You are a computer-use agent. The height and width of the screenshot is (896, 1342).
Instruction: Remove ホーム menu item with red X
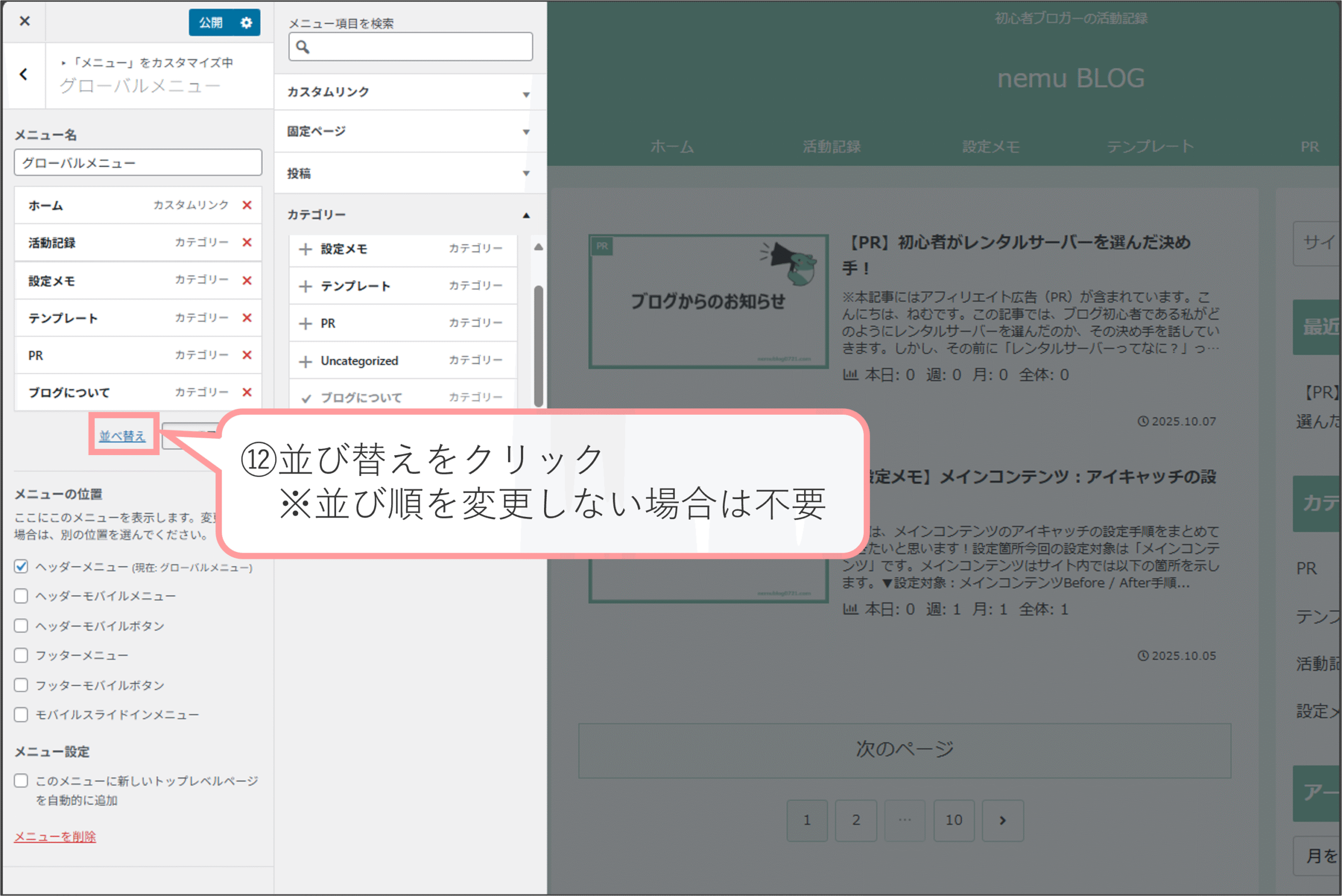[x=247, y=205]
